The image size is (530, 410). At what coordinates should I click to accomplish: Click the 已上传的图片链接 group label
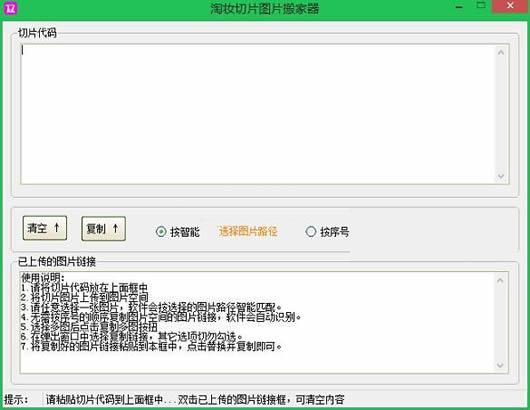57,261
